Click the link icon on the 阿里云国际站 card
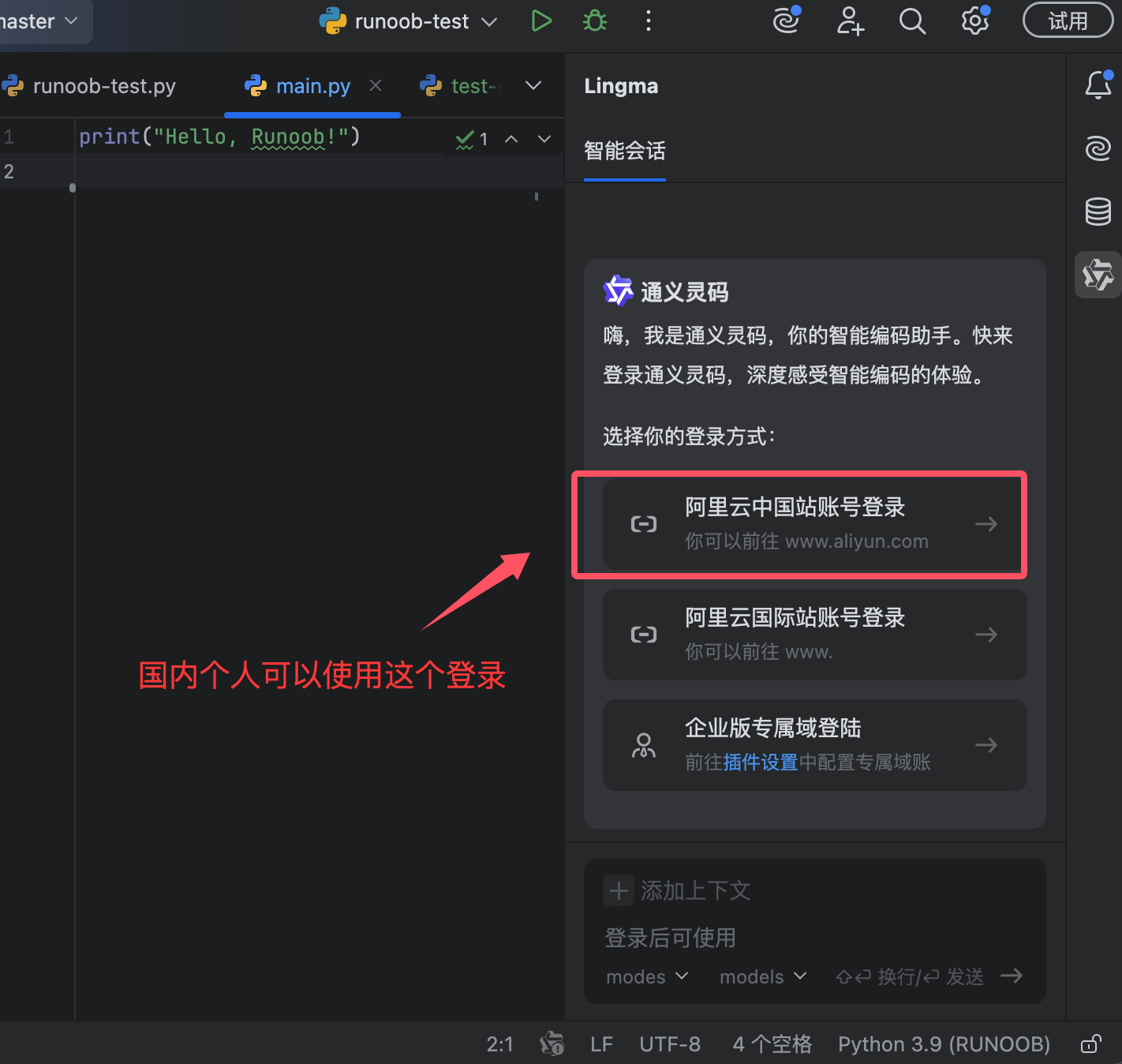 [644, 635]
